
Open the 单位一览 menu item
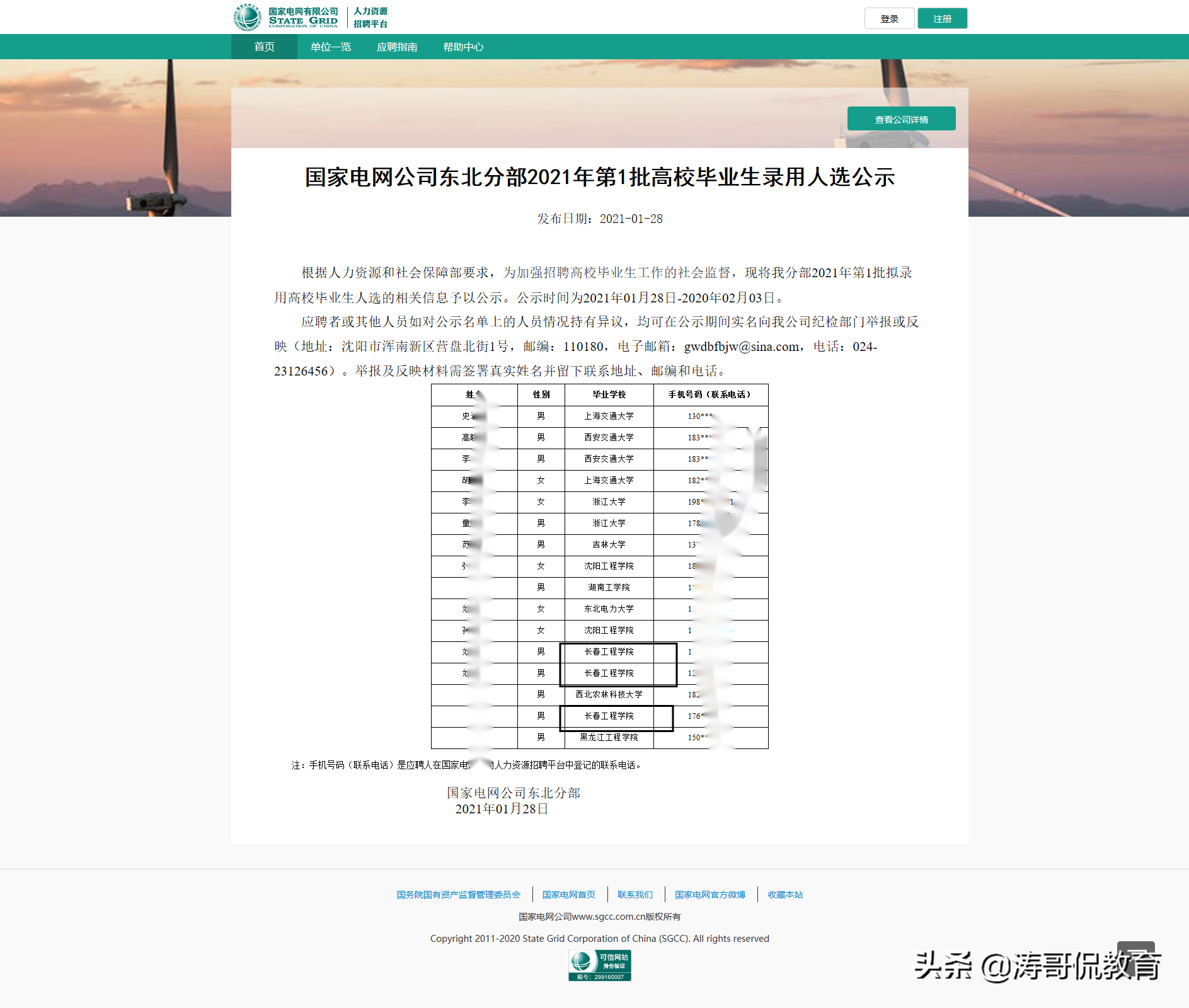(330, 46)
